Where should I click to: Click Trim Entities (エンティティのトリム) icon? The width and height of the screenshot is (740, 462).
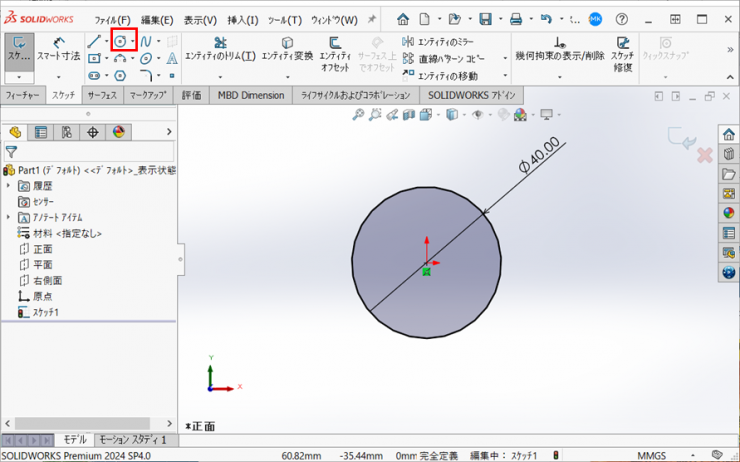tap(220, 50)
